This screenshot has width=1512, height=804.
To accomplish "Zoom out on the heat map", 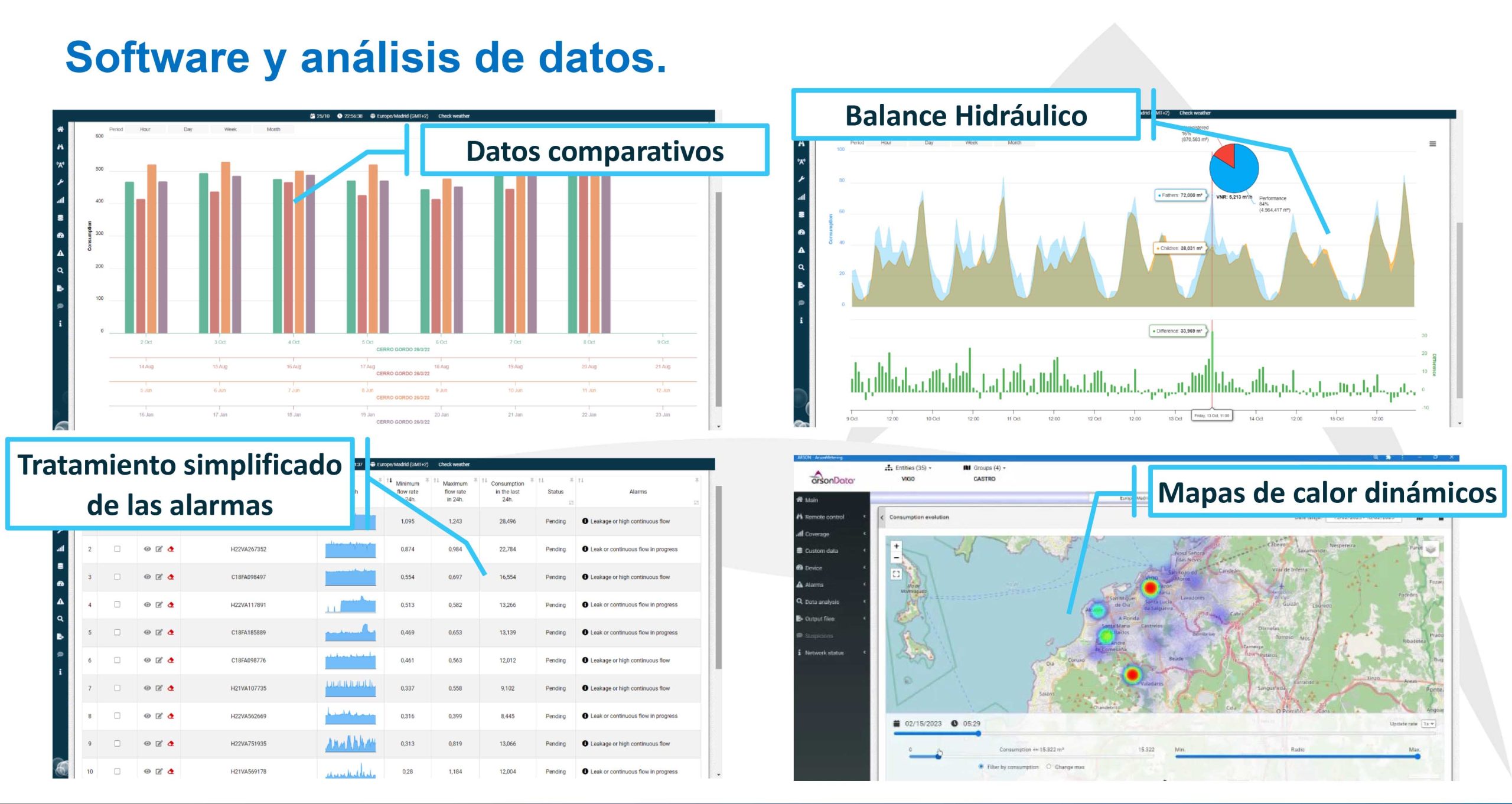I will (x=896, y=558).
